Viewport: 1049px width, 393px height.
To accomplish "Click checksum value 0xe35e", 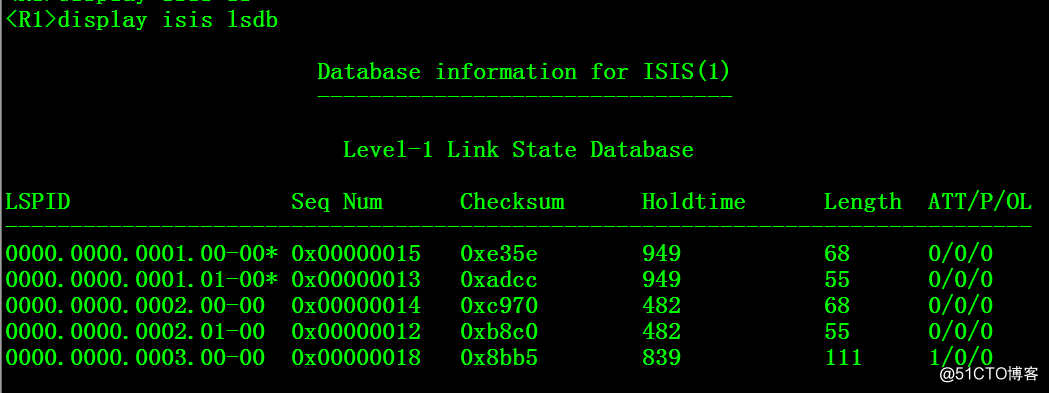I will 499,254.
